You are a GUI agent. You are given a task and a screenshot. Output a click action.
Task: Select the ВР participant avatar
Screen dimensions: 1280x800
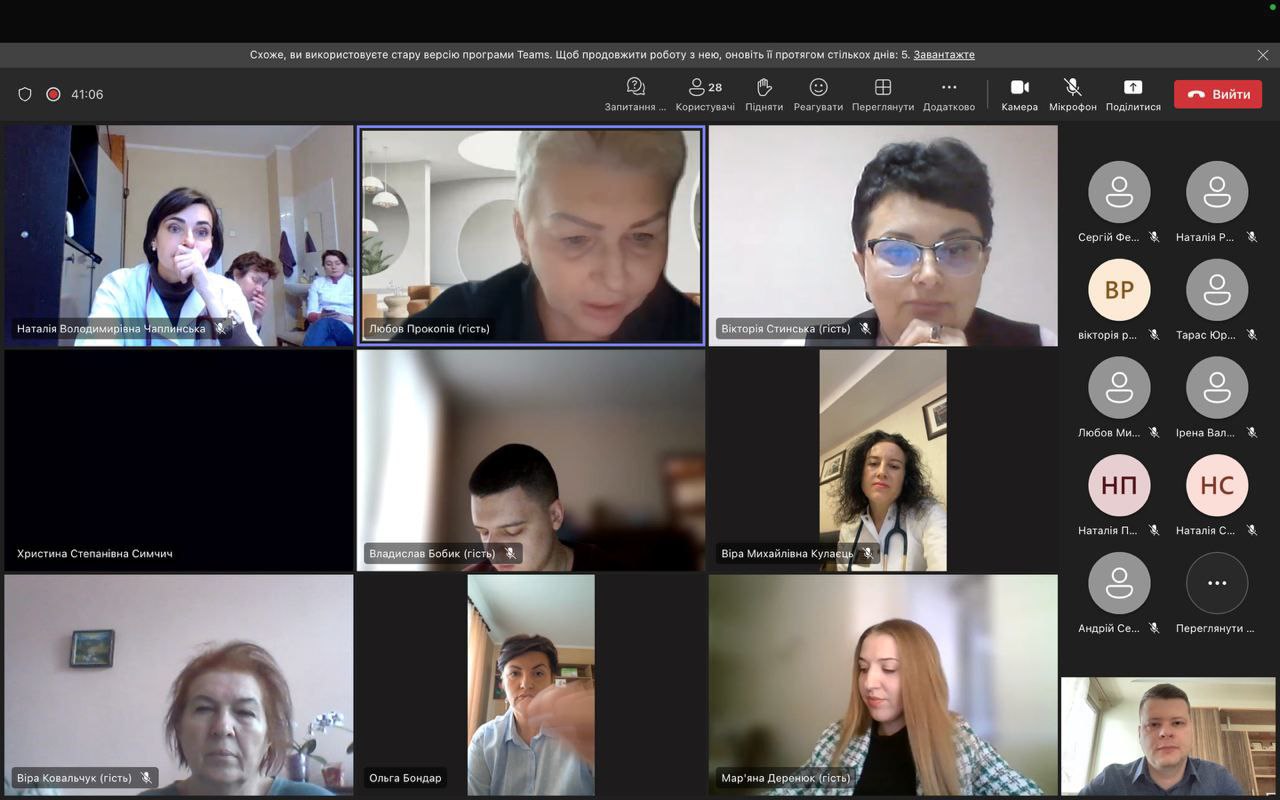point(1119,290)
